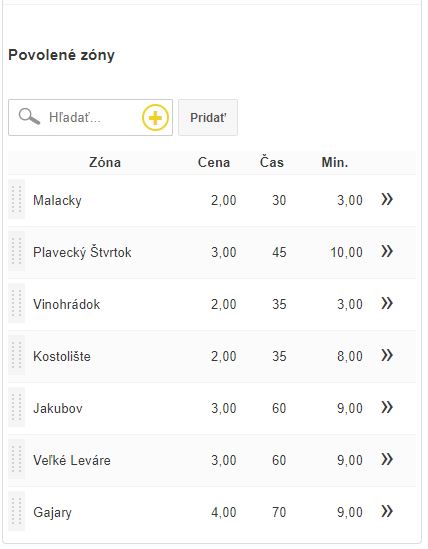
Task: Click the yellow plus icon in search box
Action: point(155,118)
